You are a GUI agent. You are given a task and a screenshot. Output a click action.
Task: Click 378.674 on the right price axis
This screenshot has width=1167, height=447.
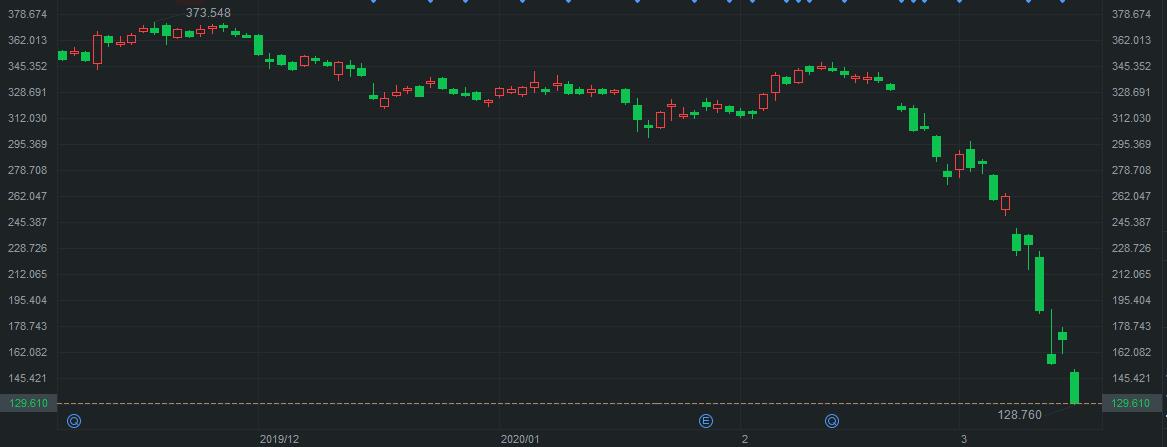click(x=1131, y=14)
